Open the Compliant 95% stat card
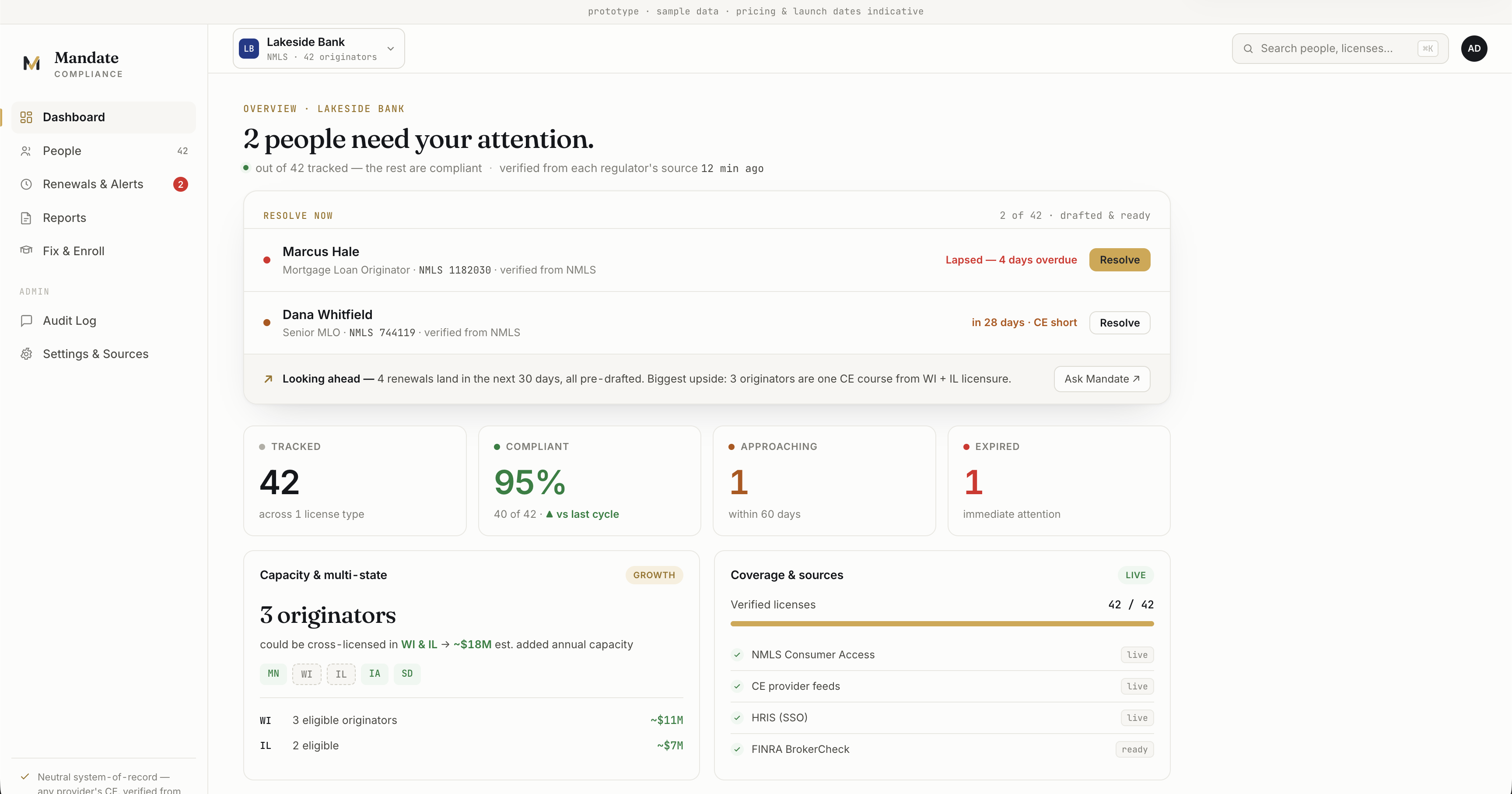Screen dimensions: 1512x794 (589, 481)
